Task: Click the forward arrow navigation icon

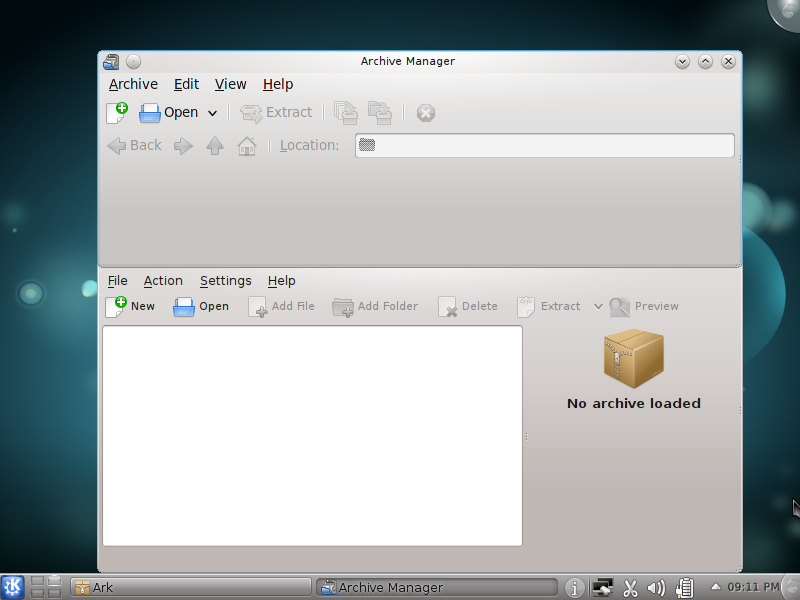Action: click(183, 146)
